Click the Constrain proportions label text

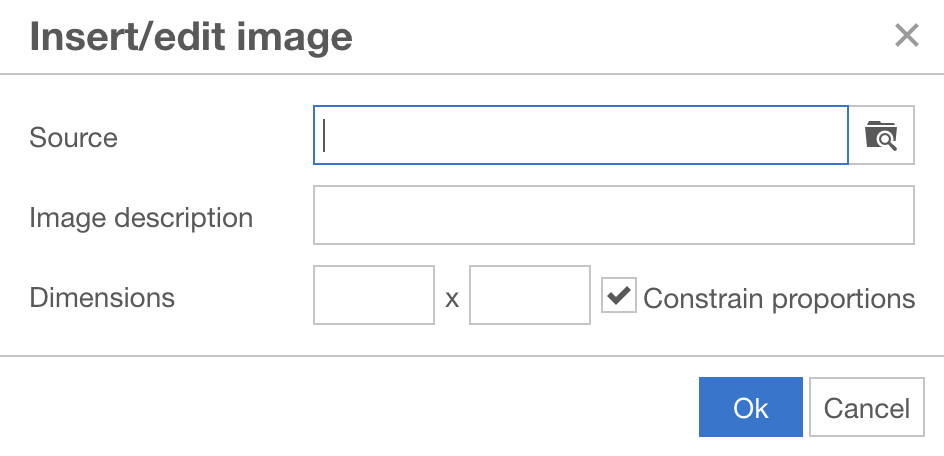point(779,298)
